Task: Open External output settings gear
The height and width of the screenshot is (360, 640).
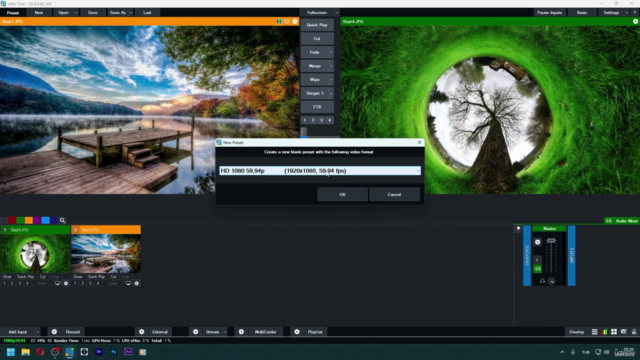Action: tap(142, 332)
